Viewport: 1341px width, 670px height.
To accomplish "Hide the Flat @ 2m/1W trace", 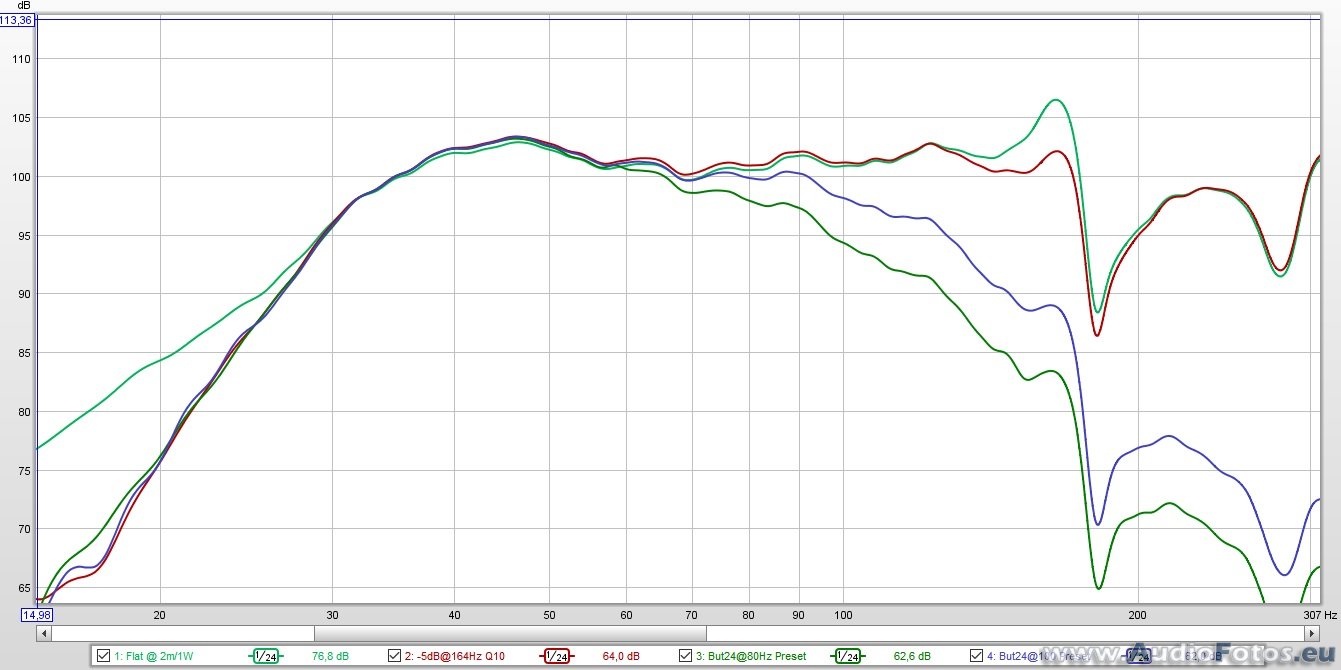I will (104, 656).
